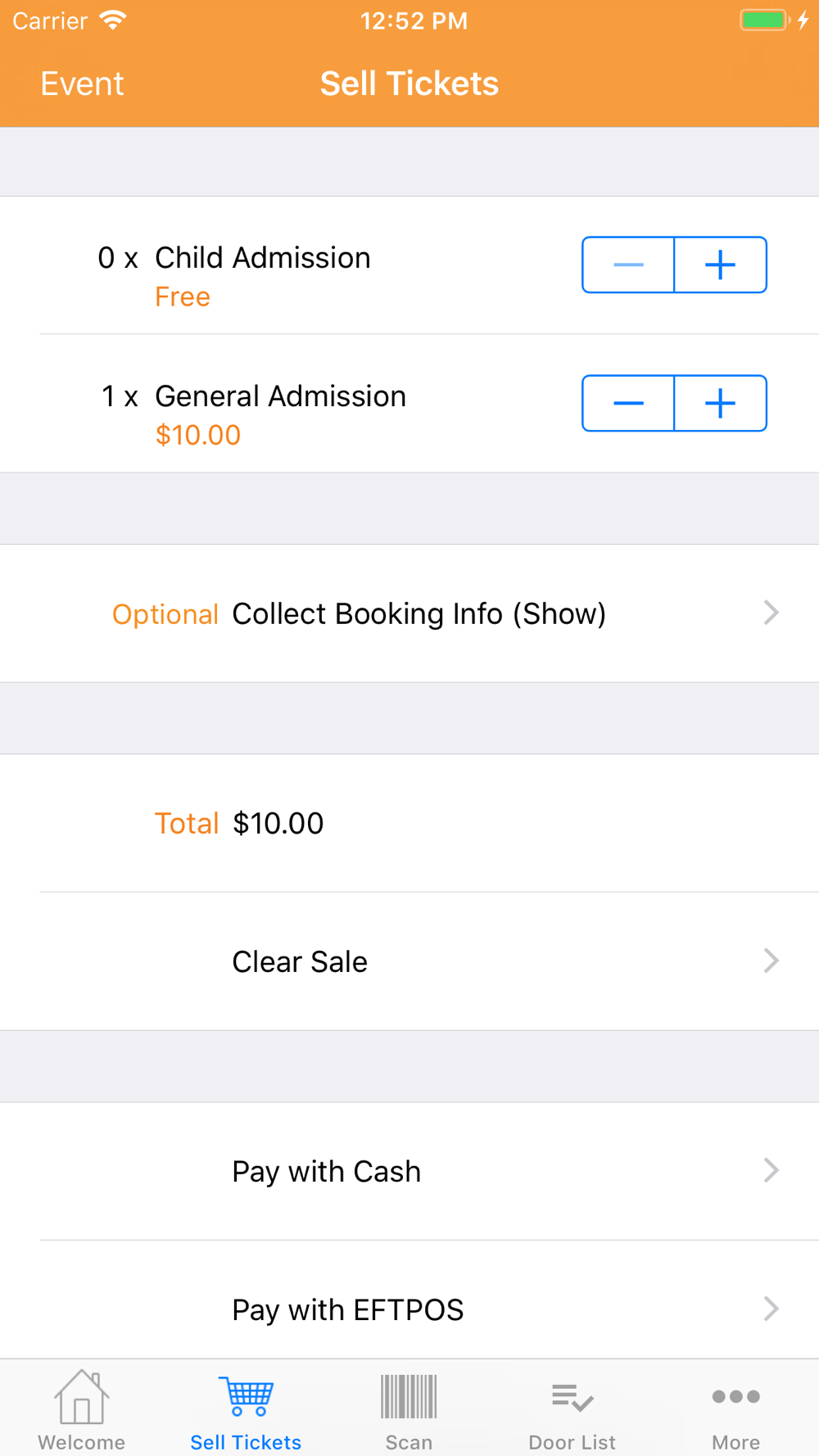Select the Clear Sale row
819x1456 pixels.
pos(409,961)
